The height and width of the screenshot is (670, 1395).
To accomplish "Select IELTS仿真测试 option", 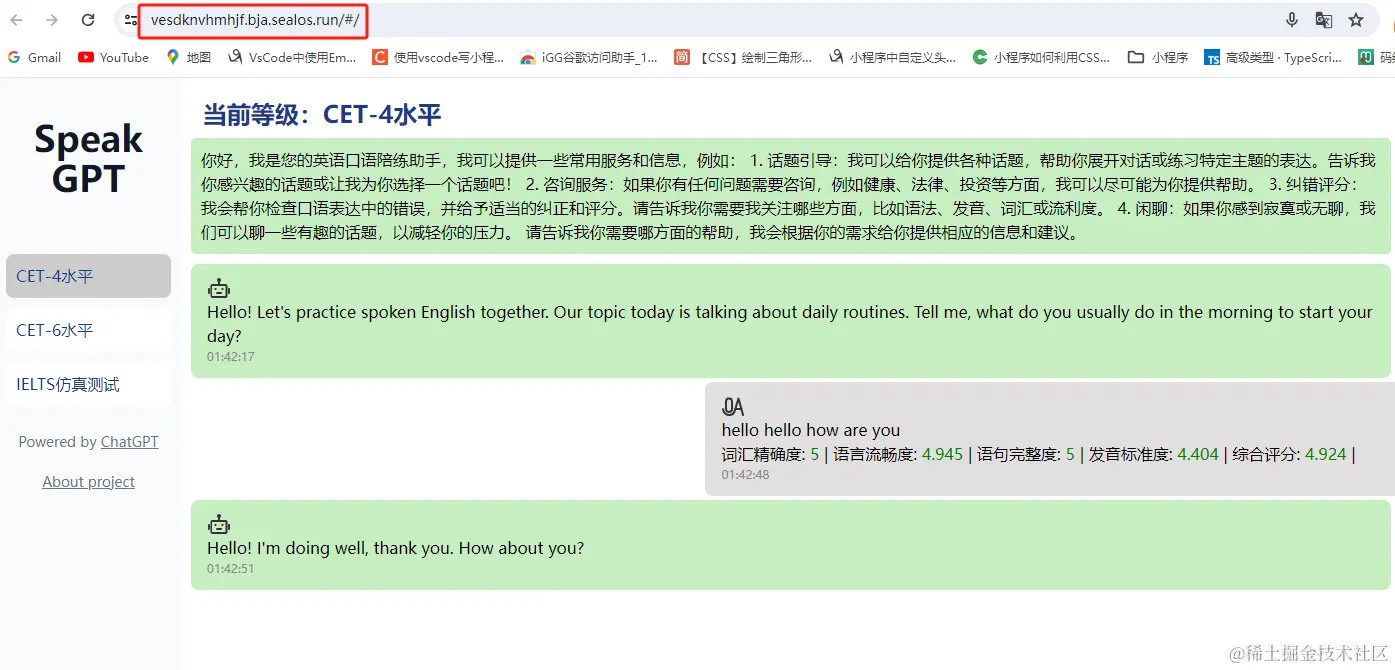I will (x=88, y=384).
